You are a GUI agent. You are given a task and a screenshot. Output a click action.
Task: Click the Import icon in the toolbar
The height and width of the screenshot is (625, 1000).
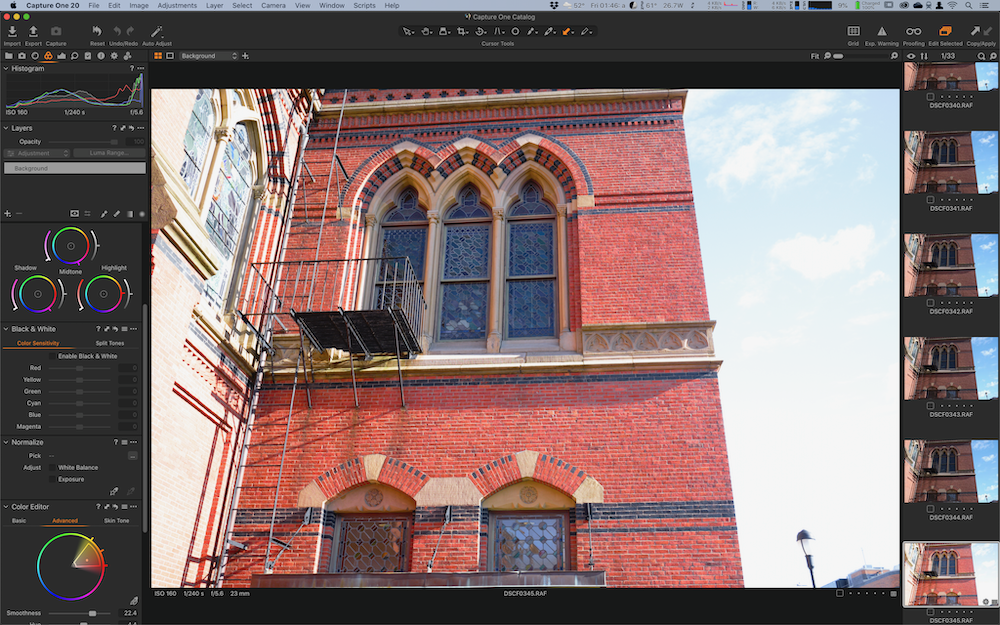(12, 32)
